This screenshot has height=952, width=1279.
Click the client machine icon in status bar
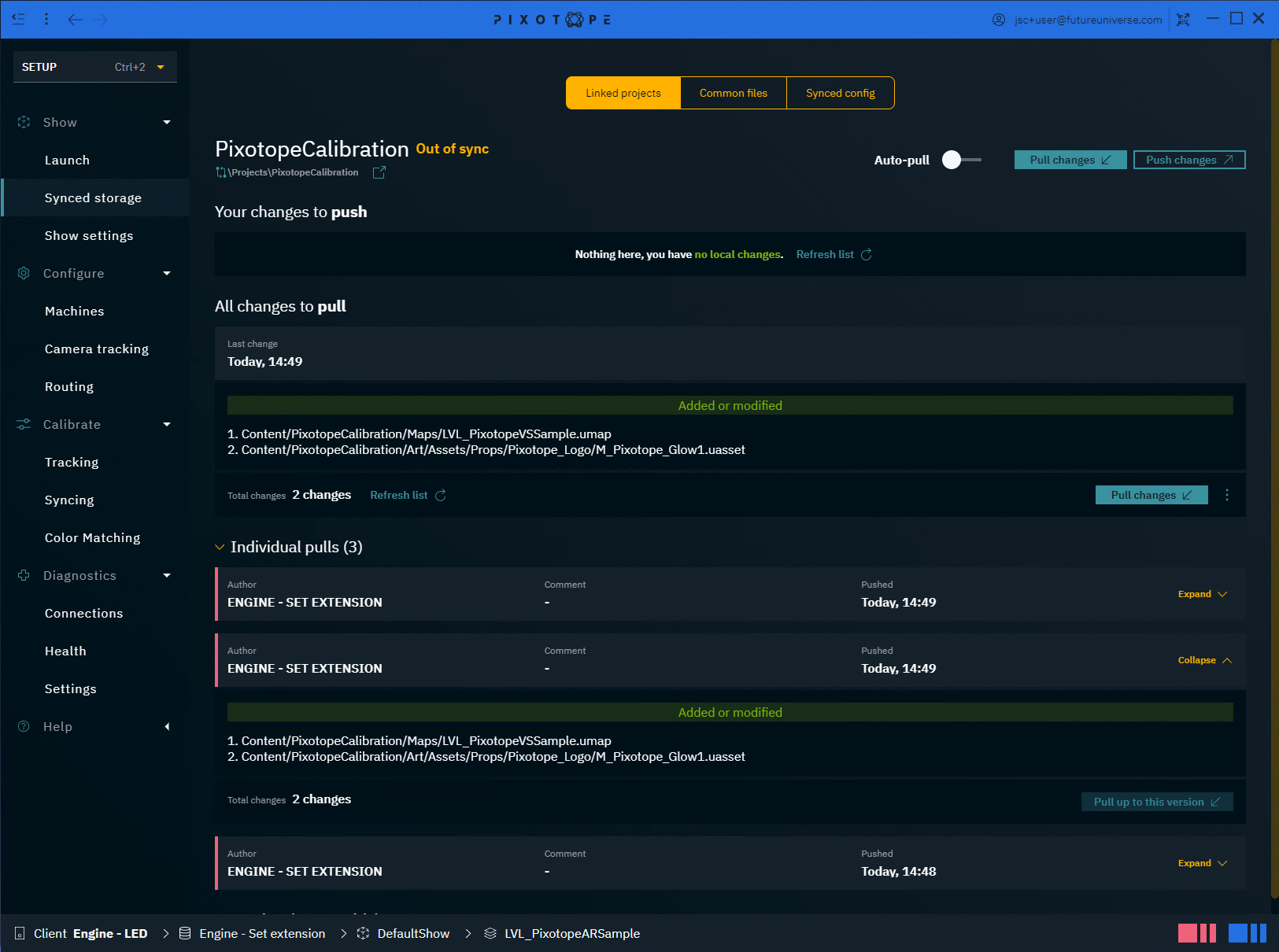(x=20, y=933)
